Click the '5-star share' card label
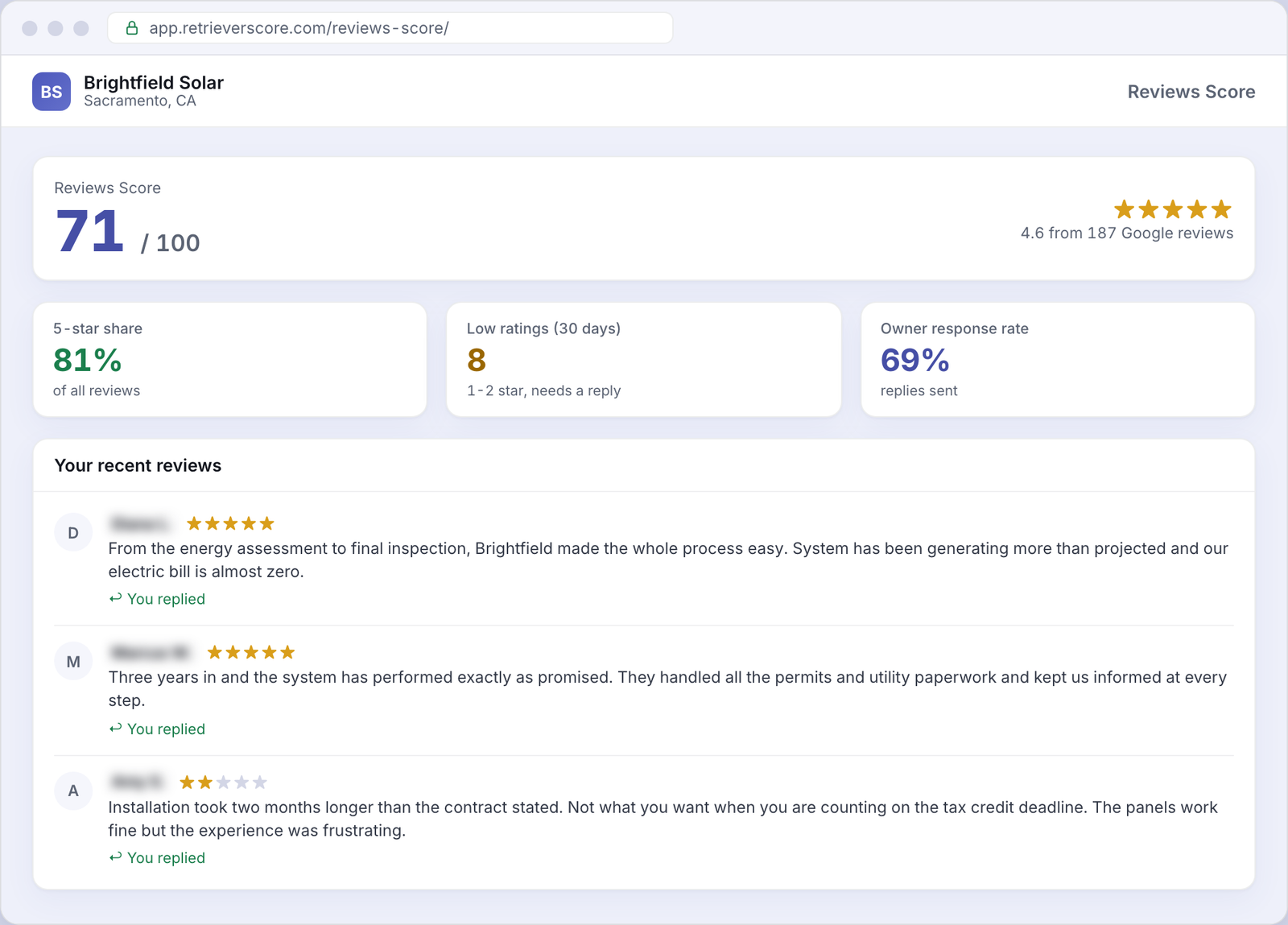This screenshot has height=925, width=1288. [97, 328]
